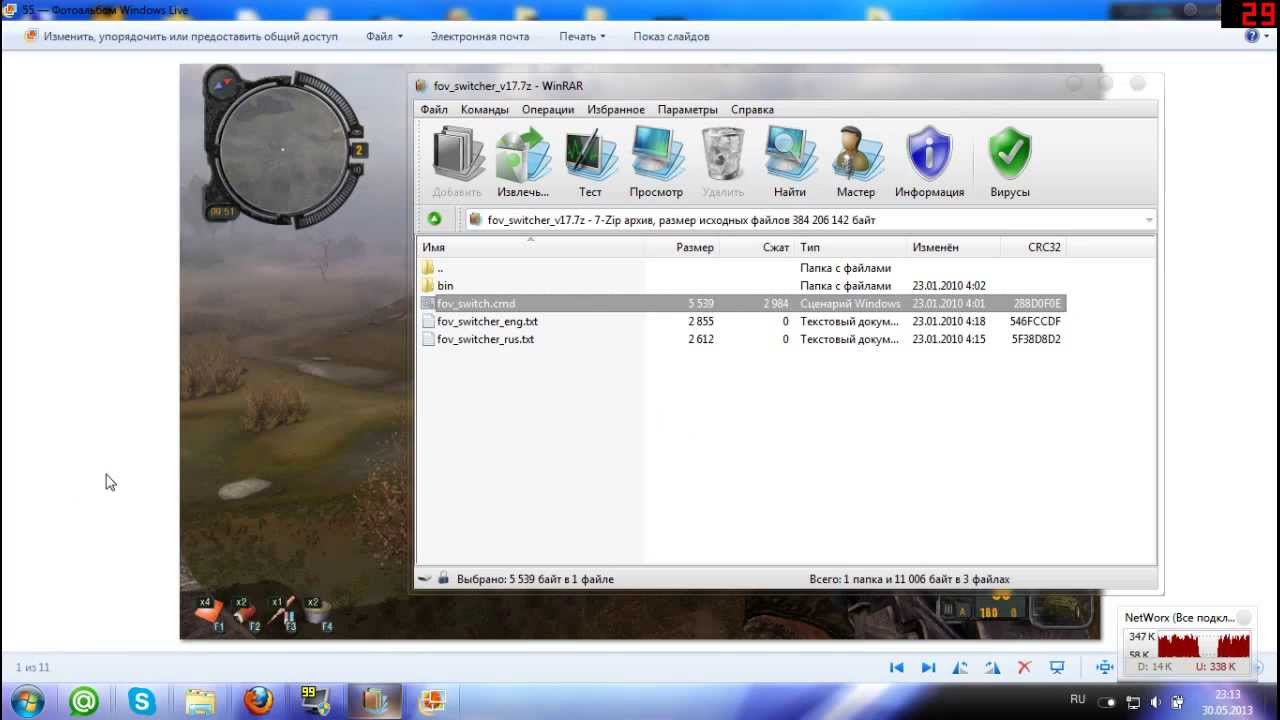Open Skype from the taskbar
The width and height of the screenshot is (1280, 720).
point(142,702)
